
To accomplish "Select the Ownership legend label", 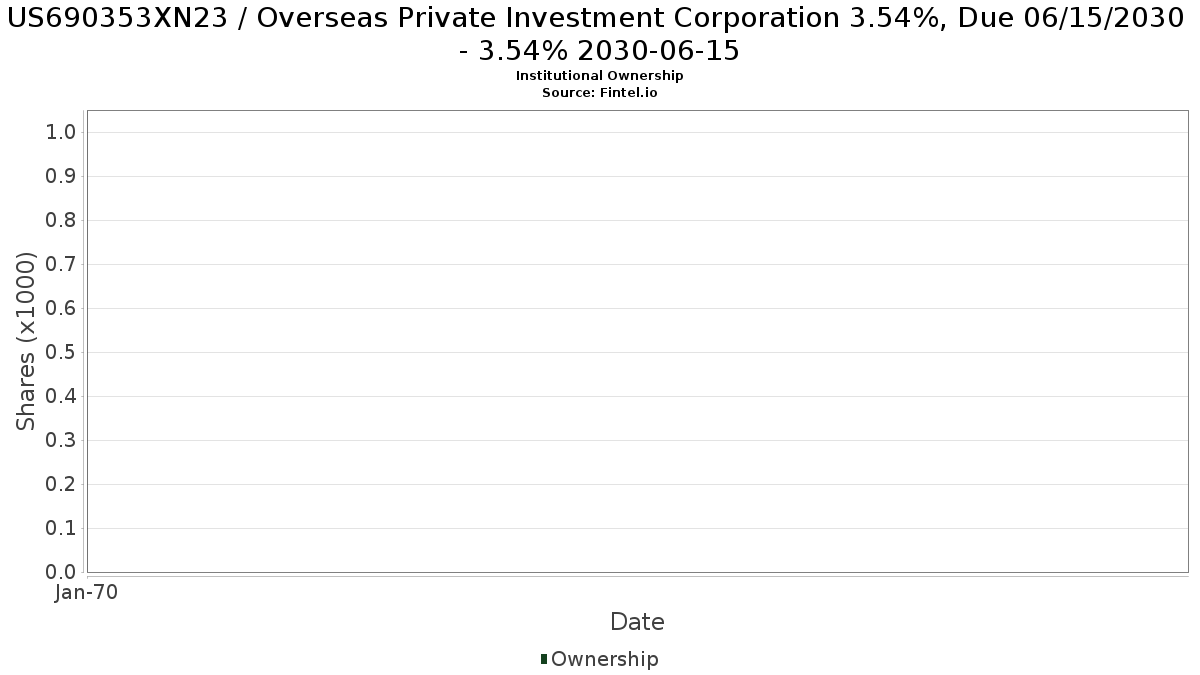I will click(605, 659).
